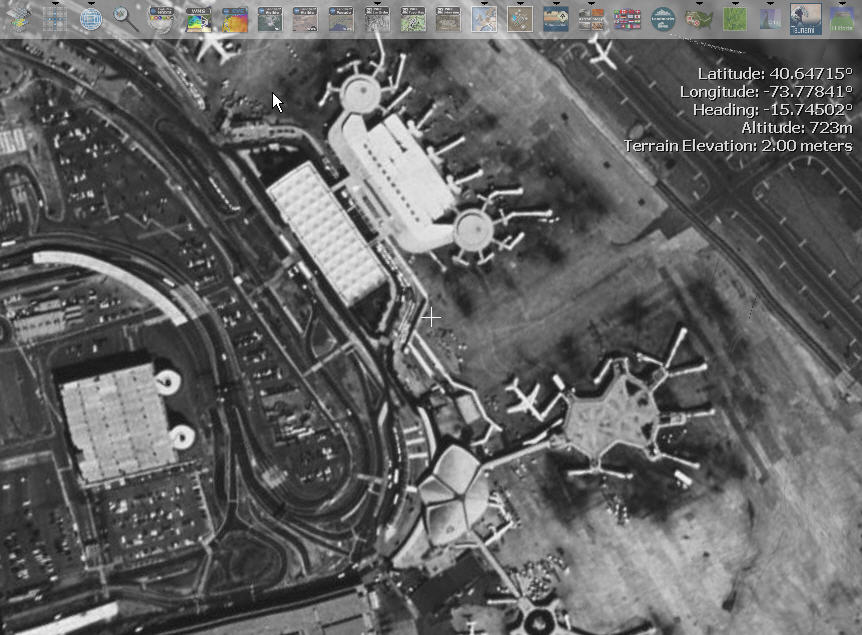Click the large ribbed-roof terminal building
Screen dimensions: 862x635
[327, 232]
